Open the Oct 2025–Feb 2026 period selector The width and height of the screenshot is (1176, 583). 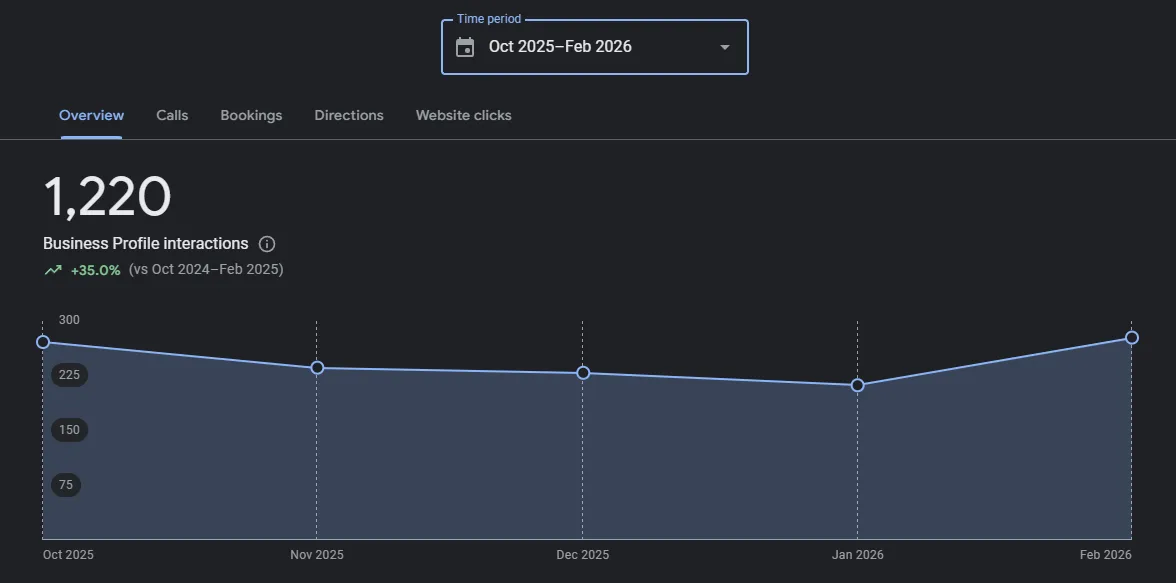point(560,47)
